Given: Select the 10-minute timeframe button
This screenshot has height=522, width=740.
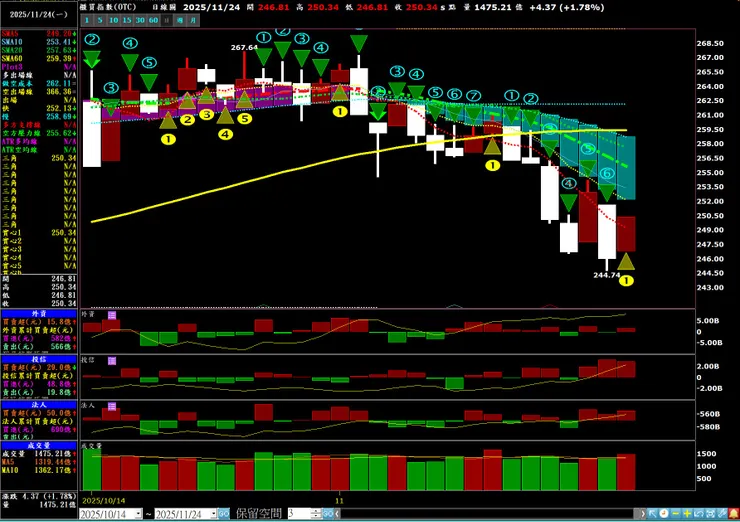Looking at the screenshot, I should [x=113, y=20].
